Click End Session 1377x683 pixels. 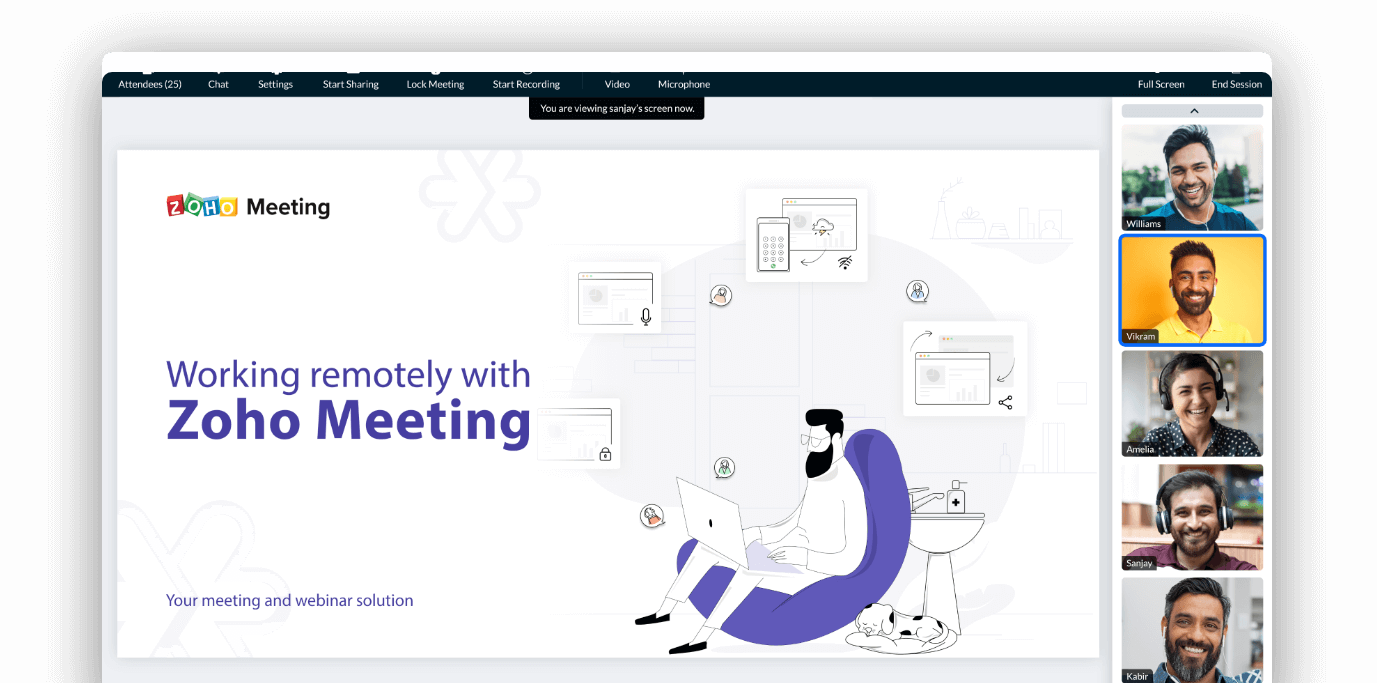click(1237, 84)
